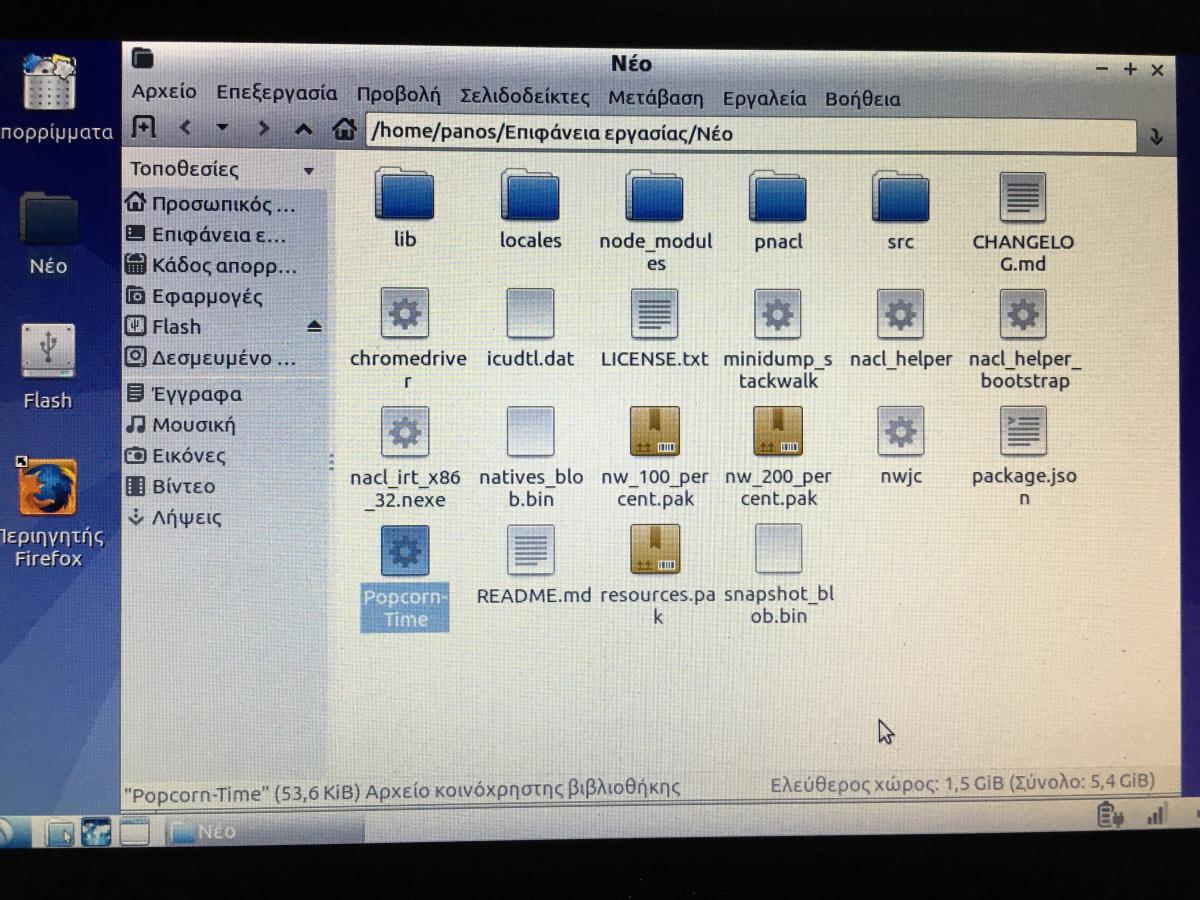Open the Σελιδοδείκτες menu
This screenshot has height=900, width=1200.
click(525, 97)
